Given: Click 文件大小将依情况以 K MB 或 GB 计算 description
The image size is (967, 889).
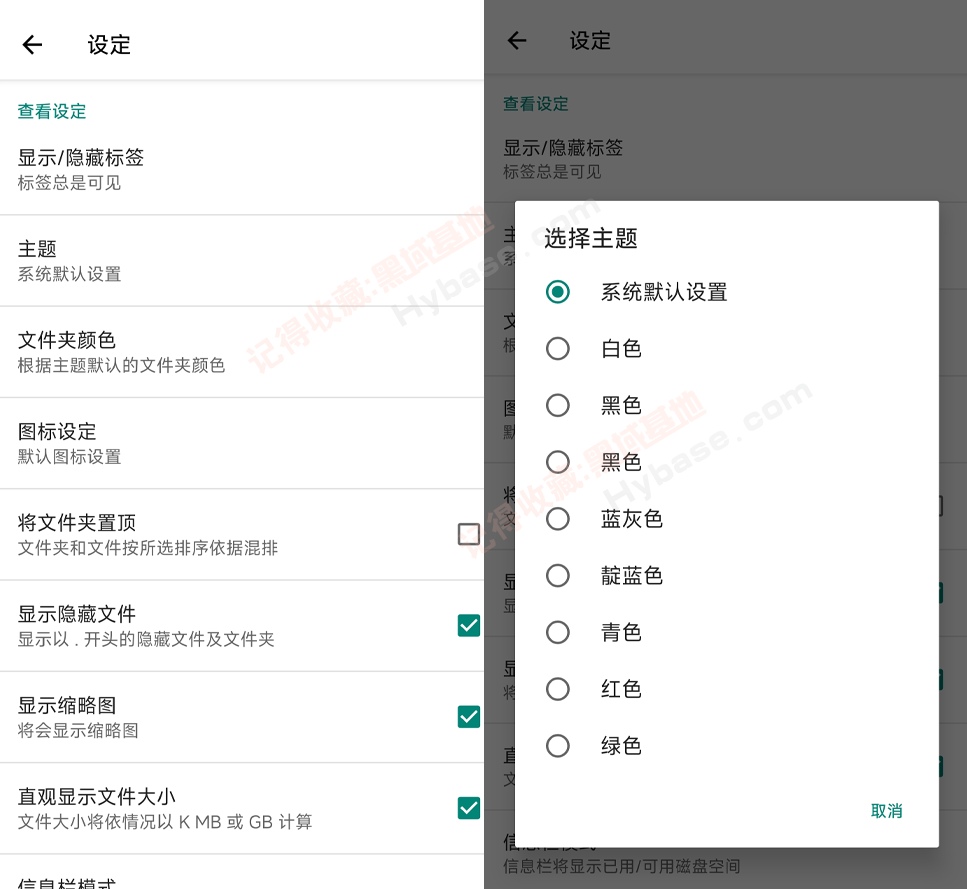Looking at the screenshot, I should click(165, 822).
